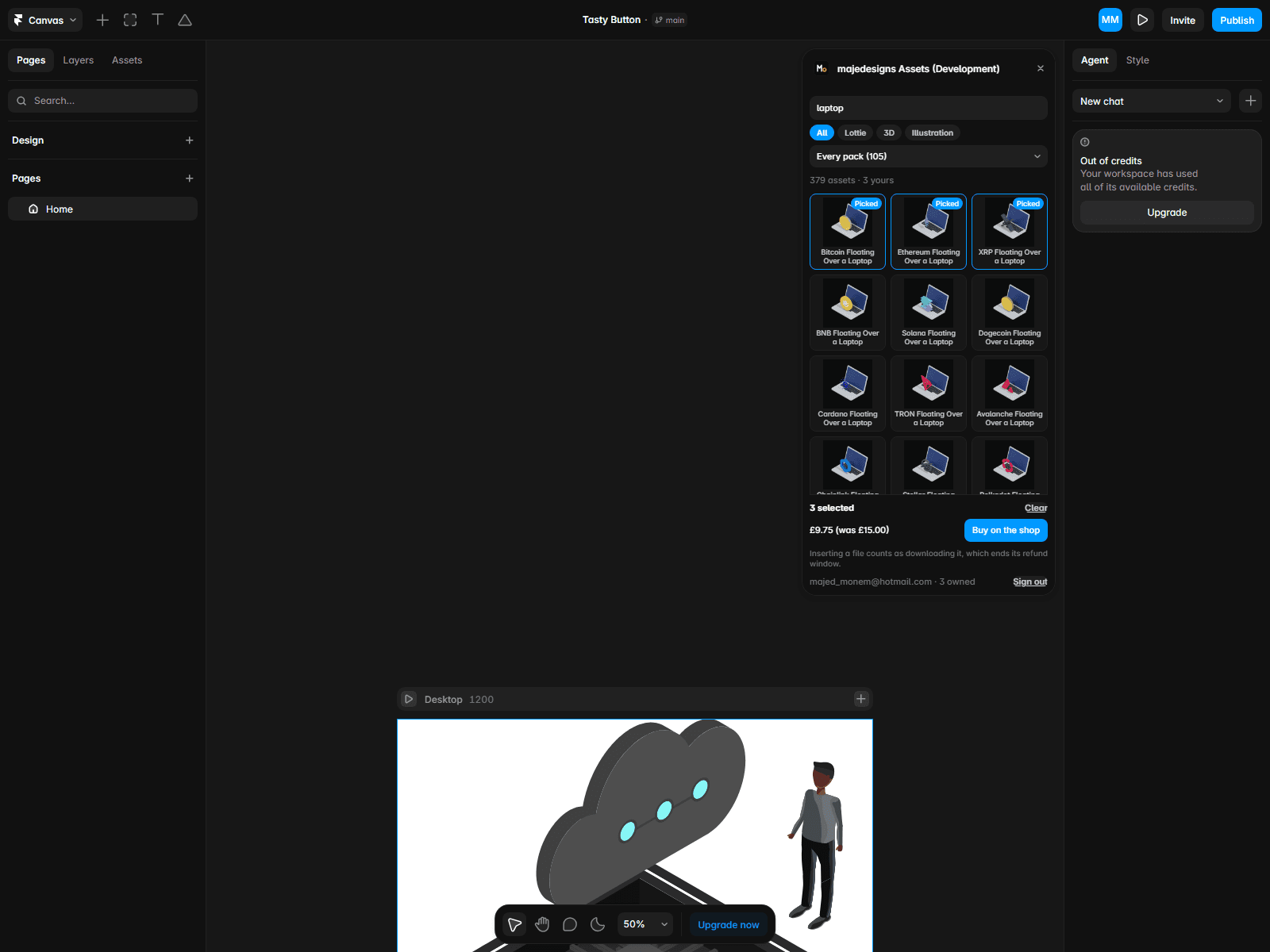The image size is (1270, 952).
Task: Add a new Design page item
Action: click(189, 140)
